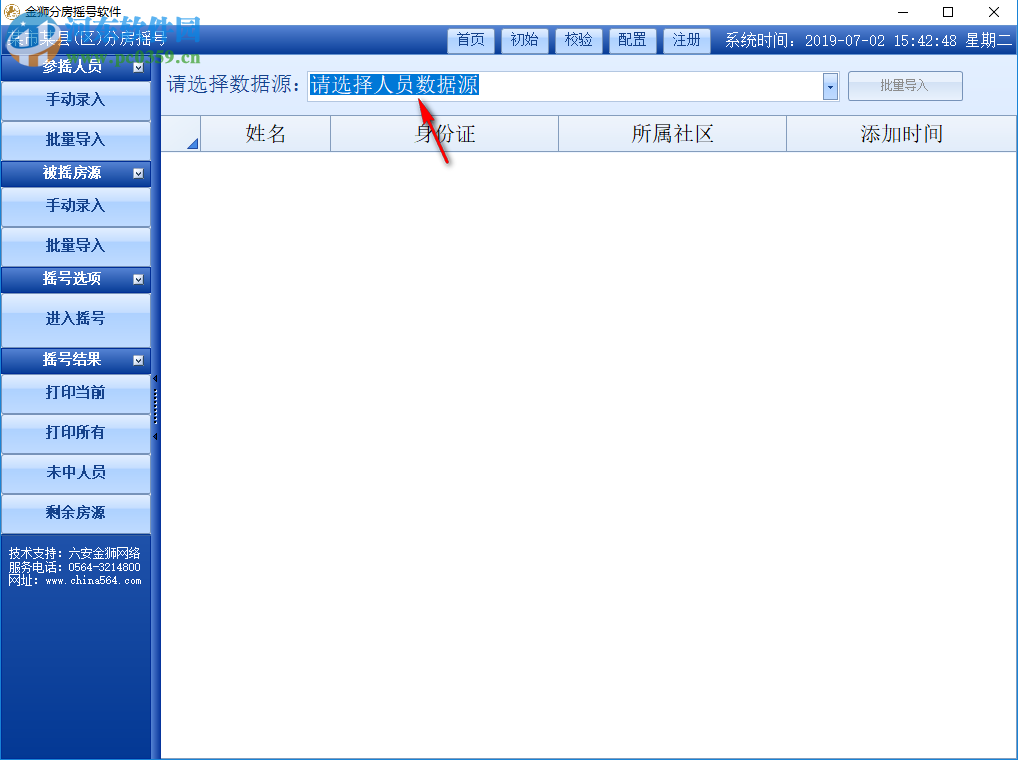Open the 配置 menu item
Viewport: 1018px width, 760px height.
click(x=632, y=41)
